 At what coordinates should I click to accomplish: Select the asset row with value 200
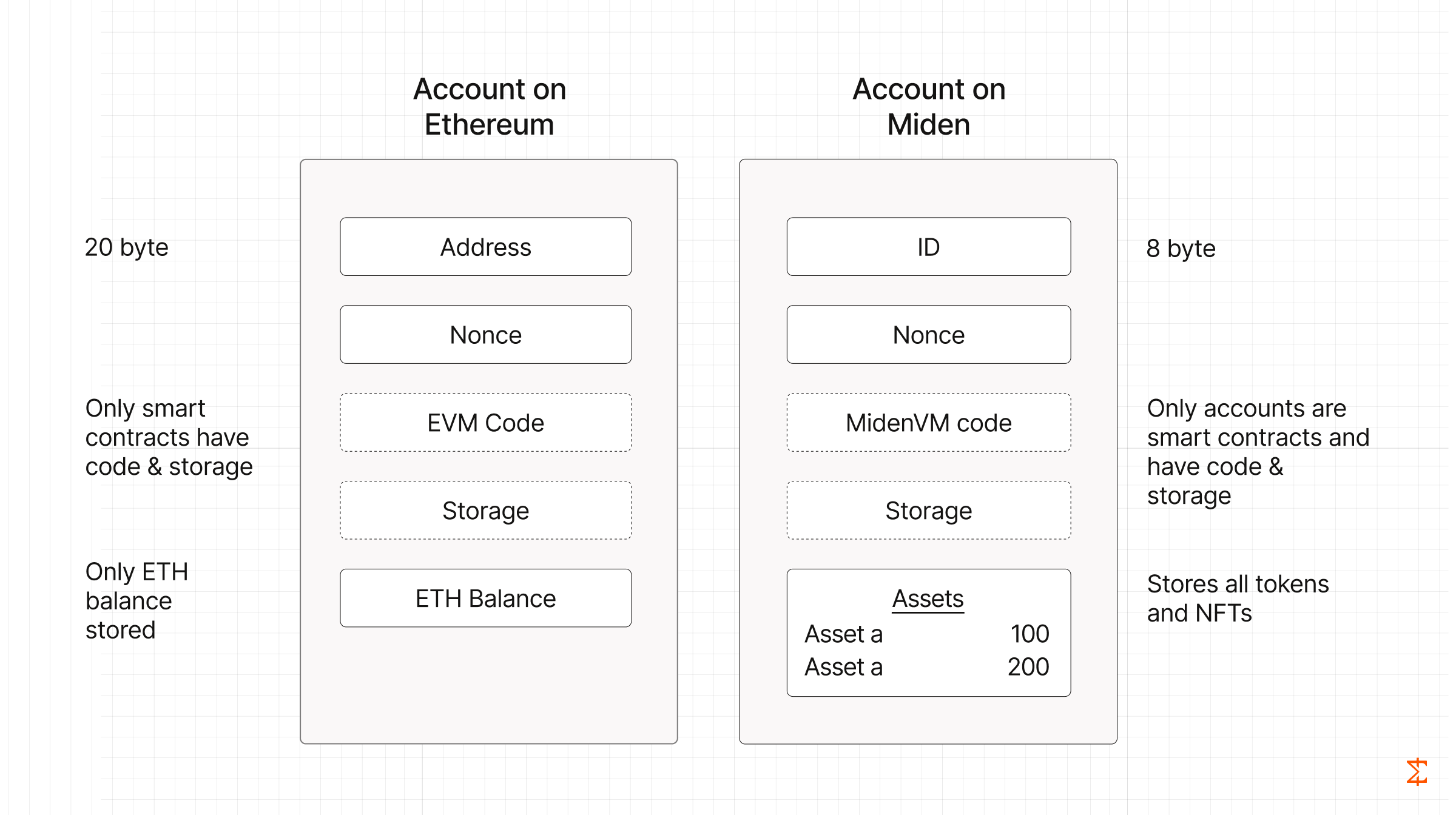[x=927, y=667]
